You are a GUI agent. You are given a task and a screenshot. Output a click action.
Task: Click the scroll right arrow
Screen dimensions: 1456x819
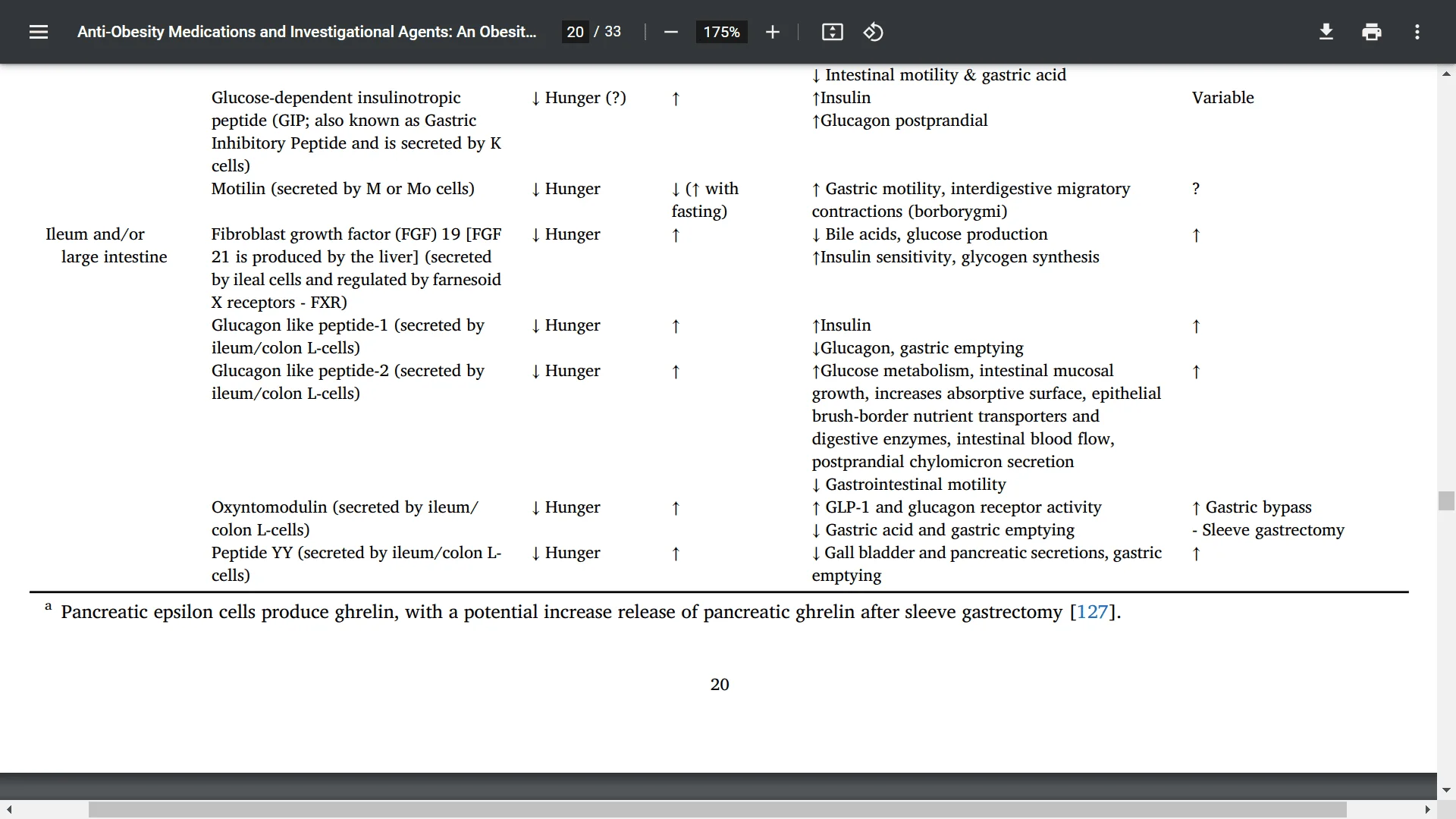coord(1427,810)
